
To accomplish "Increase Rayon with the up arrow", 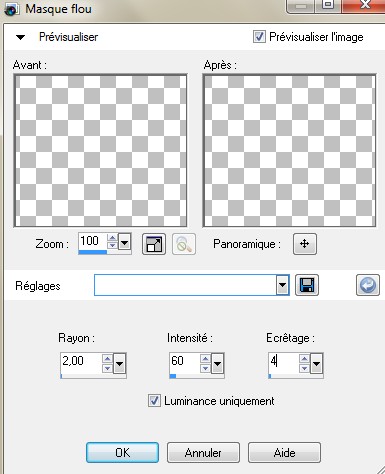I will click(x=107, y=358).
